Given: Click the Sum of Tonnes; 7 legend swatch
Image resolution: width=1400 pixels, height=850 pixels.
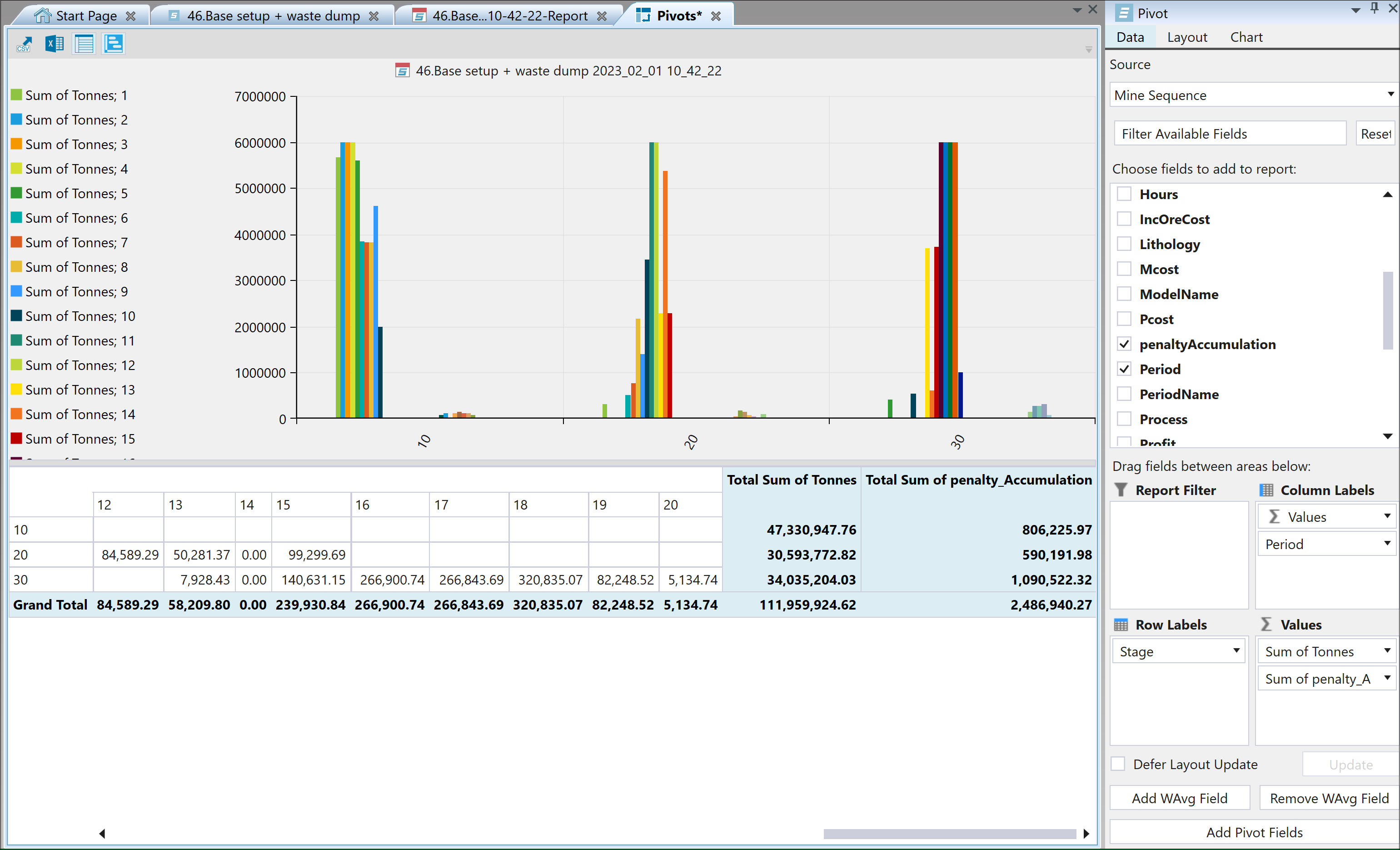Looking at the screenshot, I should click(x=16, y=242).
